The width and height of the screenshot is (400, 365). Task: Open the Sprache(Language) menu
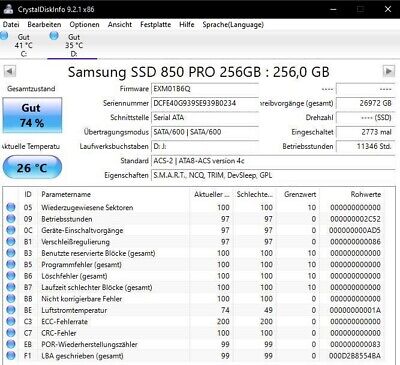pyautogui.click(x=233, y=25)
